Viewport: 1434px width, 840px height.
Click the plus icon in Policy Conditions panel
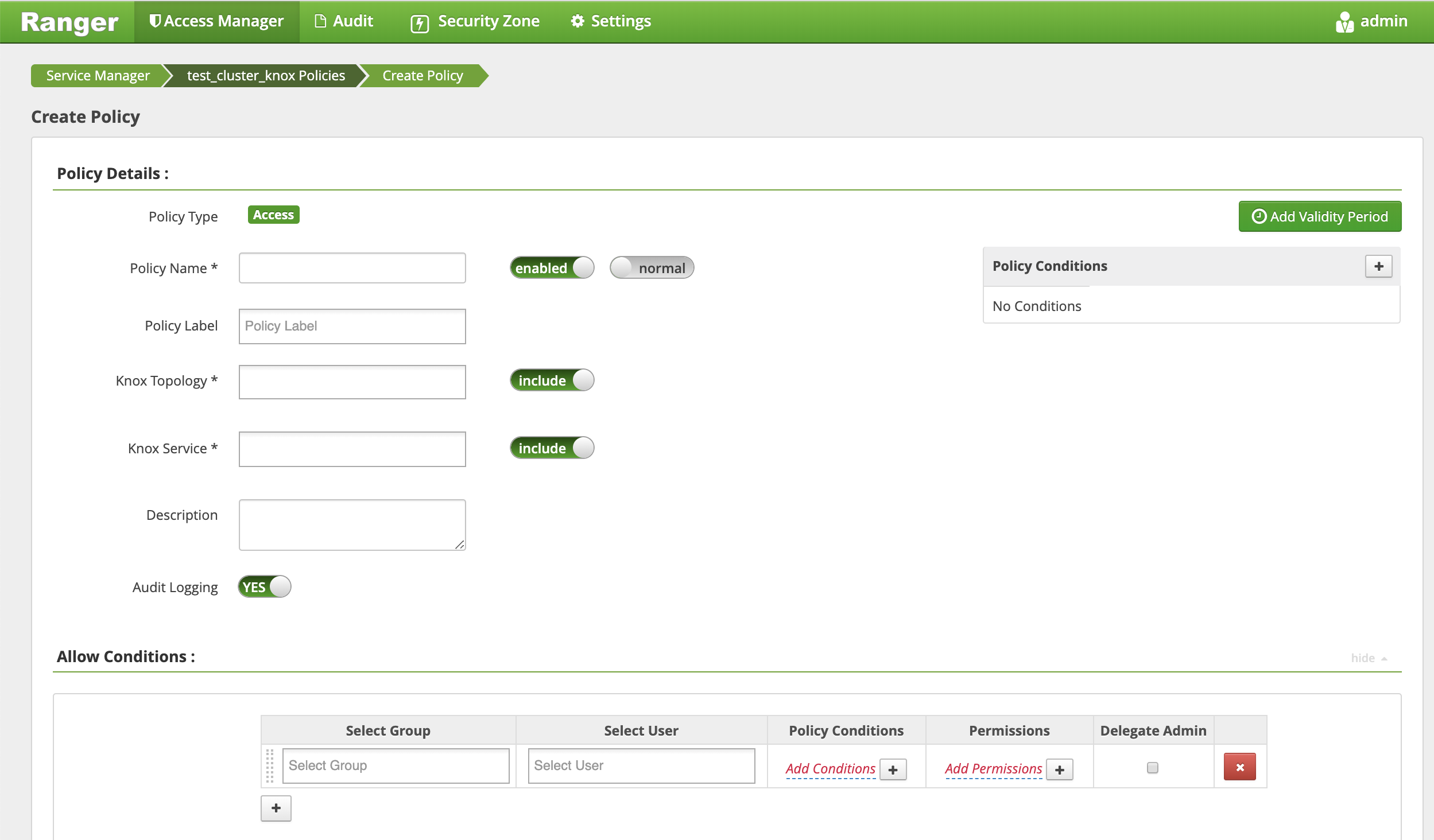1378,266
